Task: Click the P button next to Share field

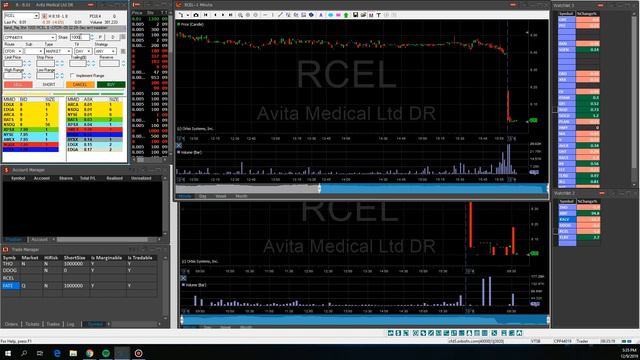Action: tap(100, 37)
